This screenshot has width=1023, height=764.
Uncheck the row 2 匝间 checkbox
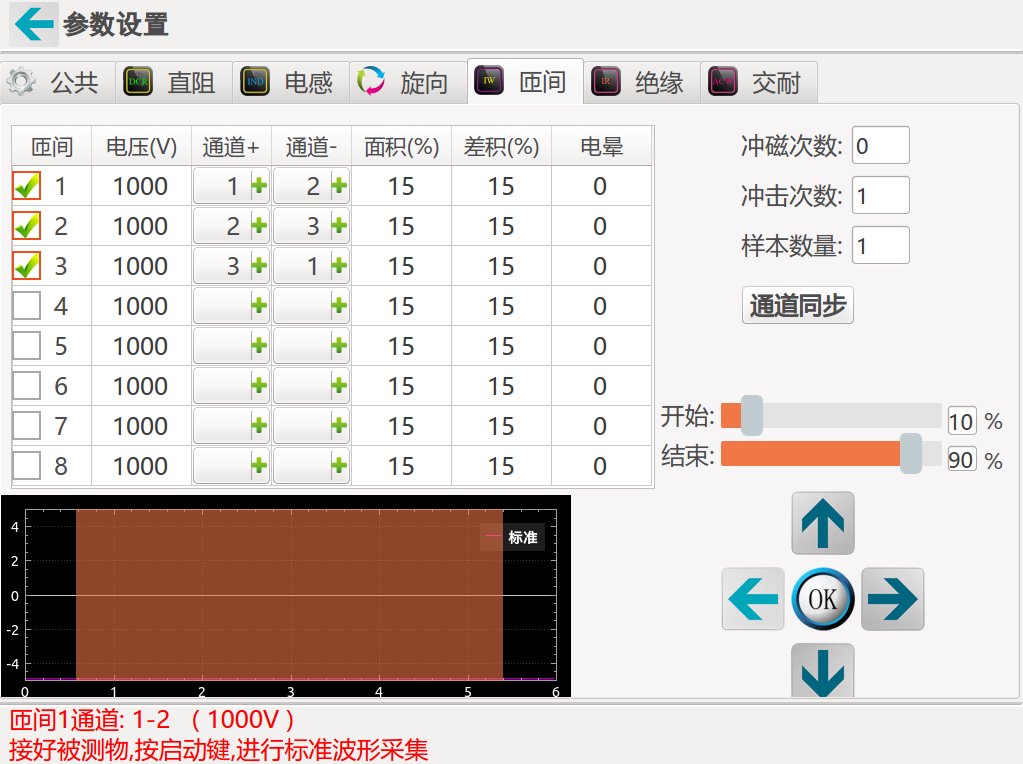pyautogui.click(x=27, y=226)
